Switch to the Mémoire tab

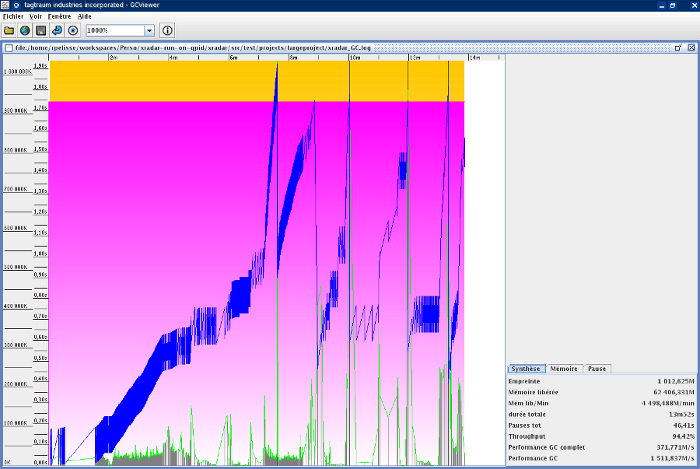pos(564,369)
